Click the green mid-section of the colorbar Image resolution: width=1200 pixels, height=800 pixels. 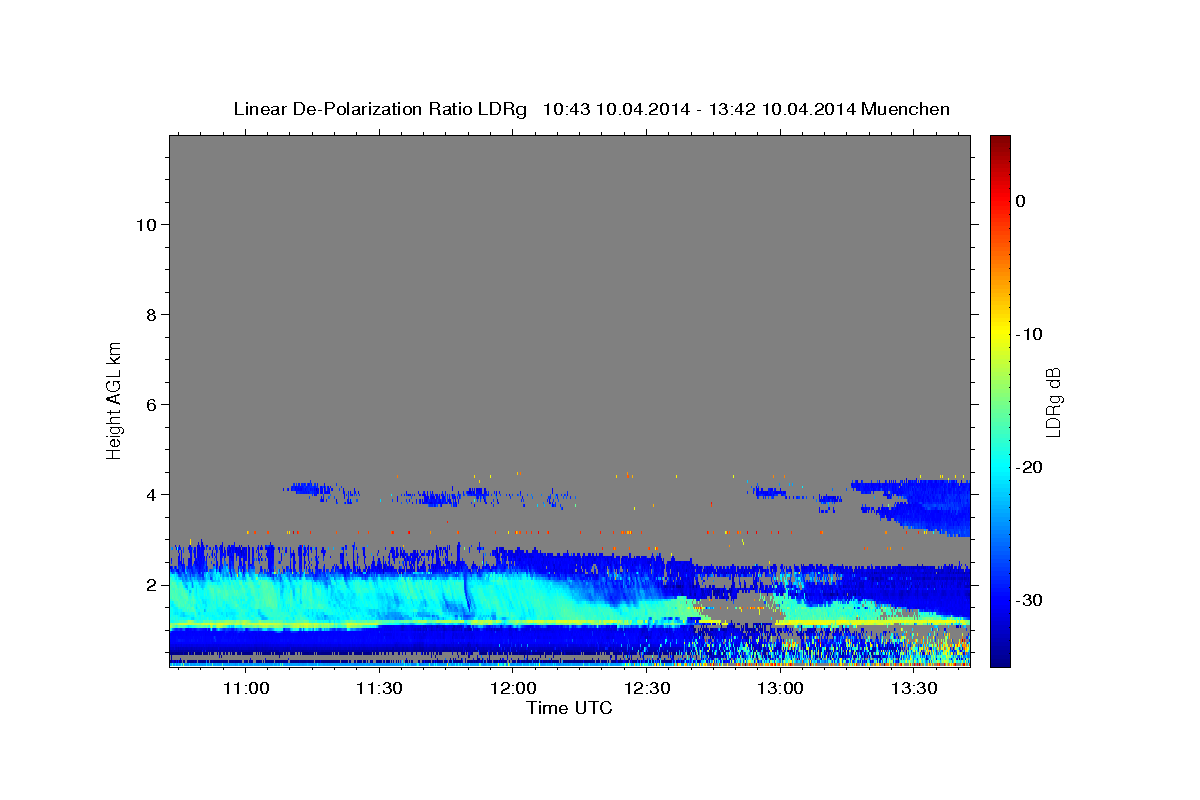click(1000, 400)
